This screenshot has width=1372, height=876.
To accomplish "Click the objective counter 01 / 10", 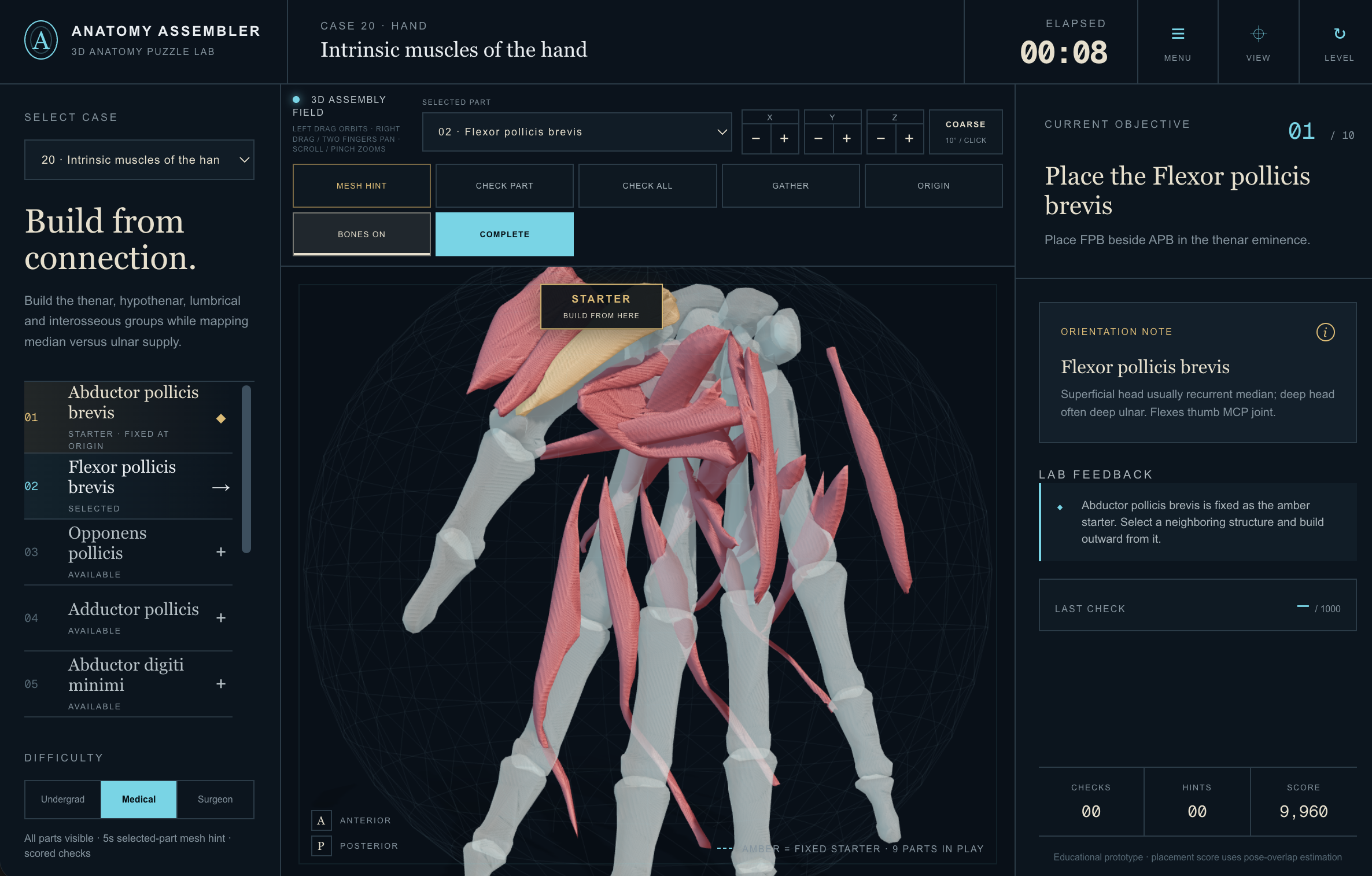I will point(1321,132).
